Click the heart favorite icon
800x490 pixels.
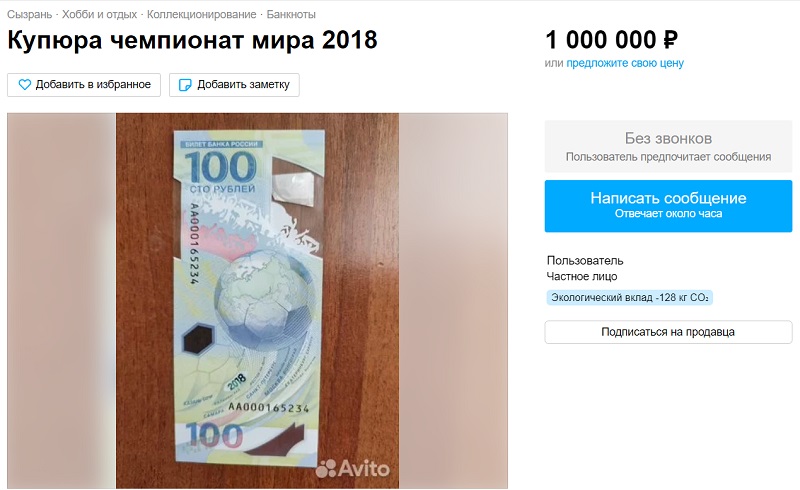(24, 85)
